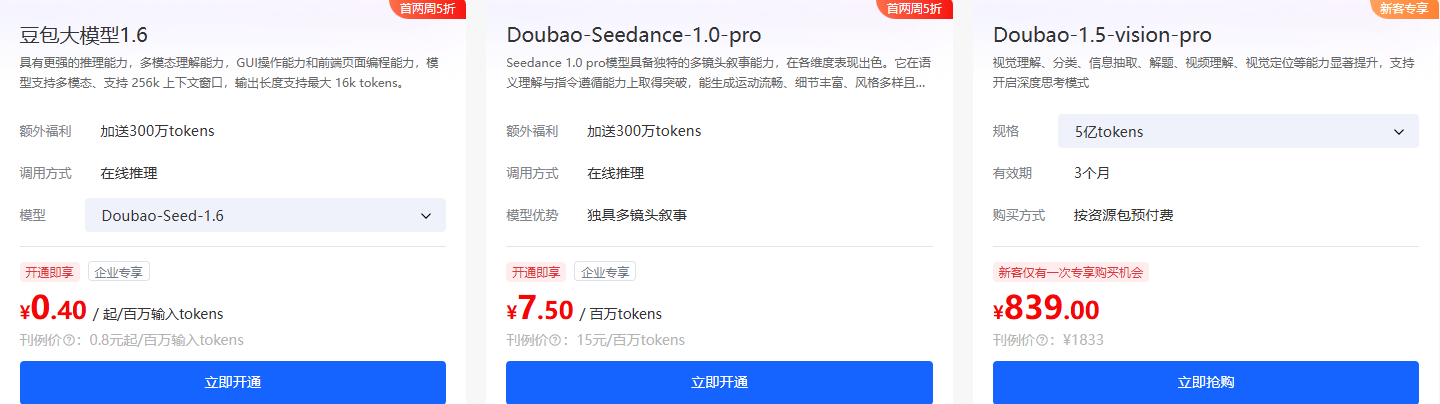This screenshot has height=404, width=1440.
Task: Click the help icon beside 刊例价 in 豆包大模型1.6 card
Action: click(x=69, y=340)
